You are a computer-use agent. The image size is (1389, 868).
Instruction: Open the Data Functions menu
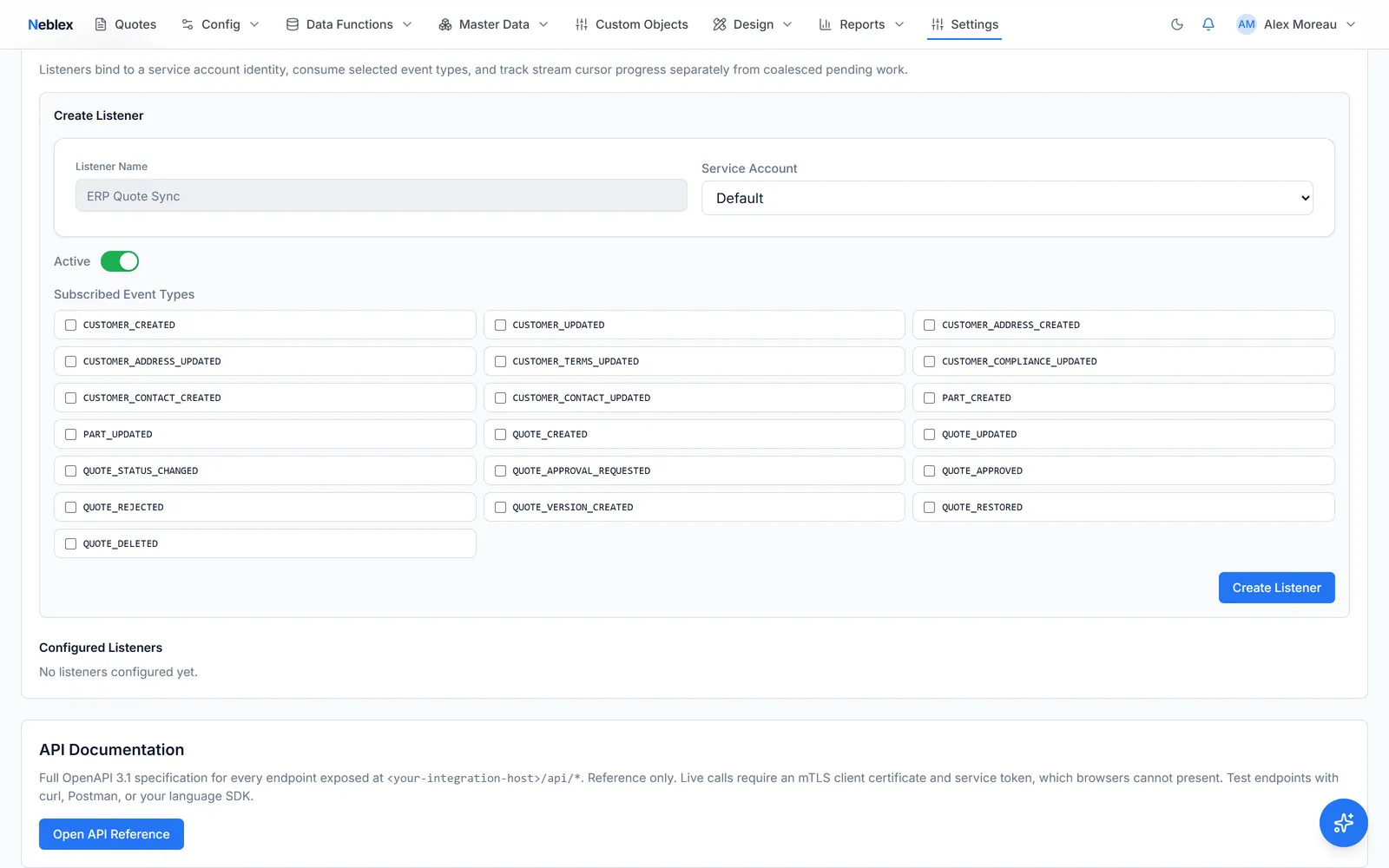click(349, 24)
